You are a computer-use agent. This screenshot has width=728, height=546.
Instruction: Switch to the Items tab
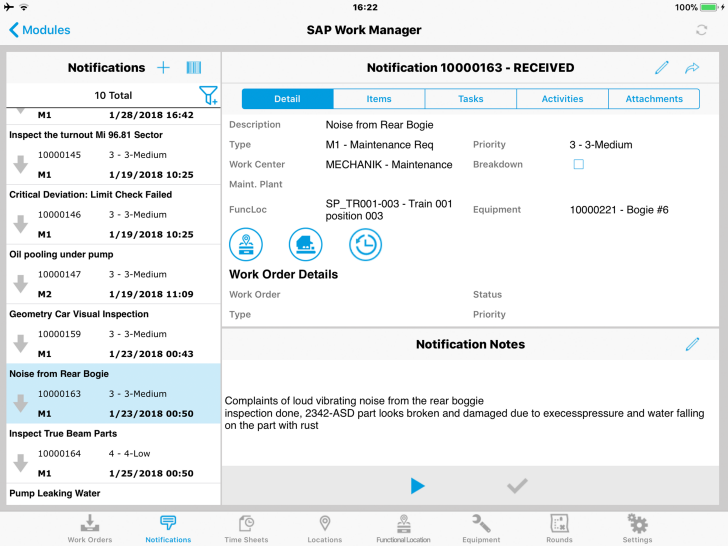click(x=379, y=99)
